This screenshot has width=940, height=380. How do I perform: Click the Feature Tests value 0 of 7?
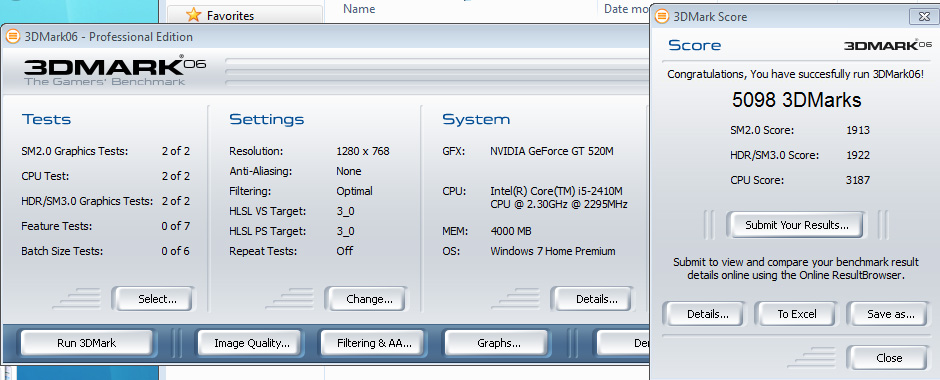point(176,226)
